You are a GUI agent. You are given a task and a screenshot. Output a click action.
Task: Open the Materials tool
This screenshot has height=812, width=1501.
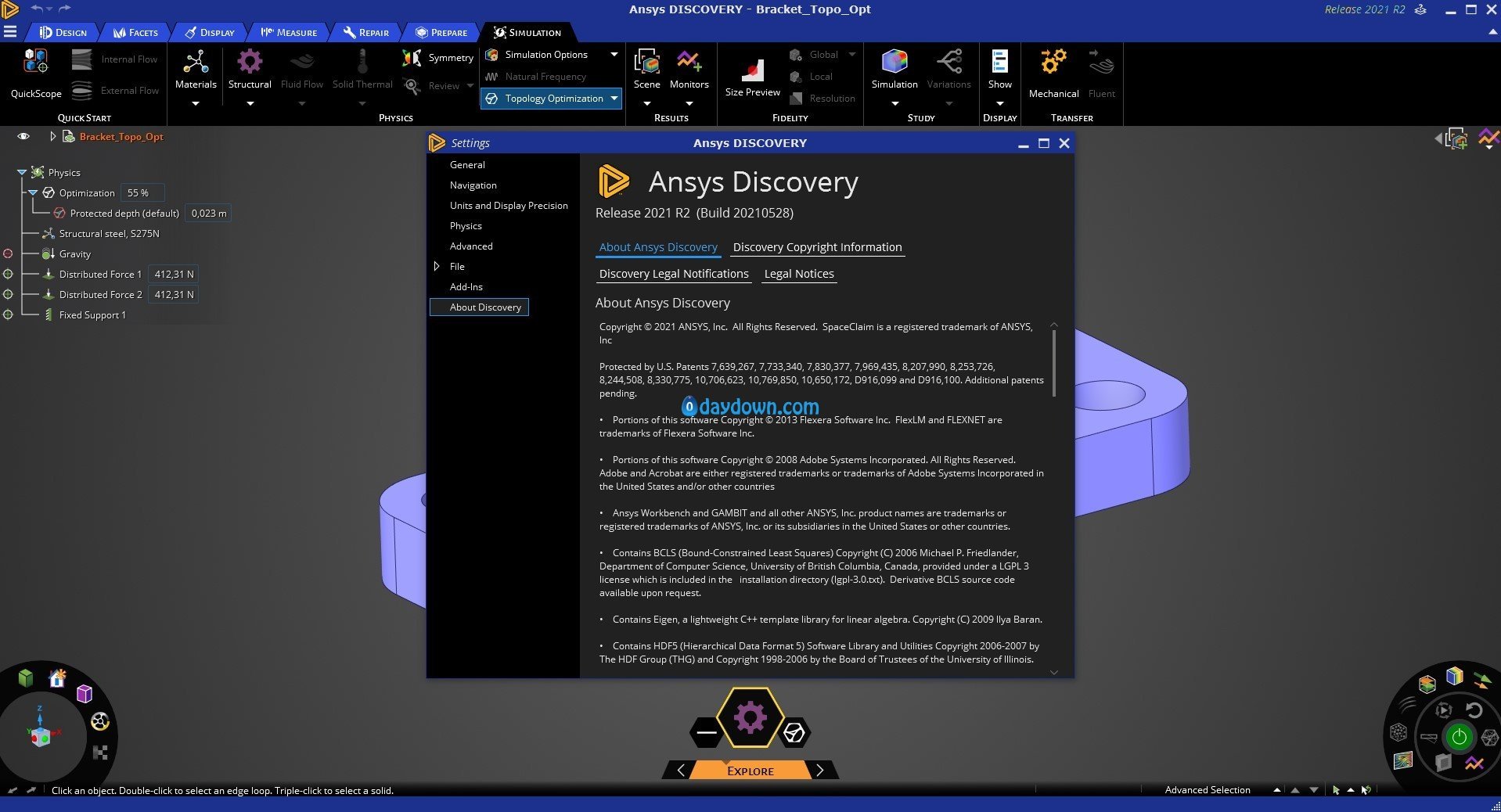click(x=196, y=70)
